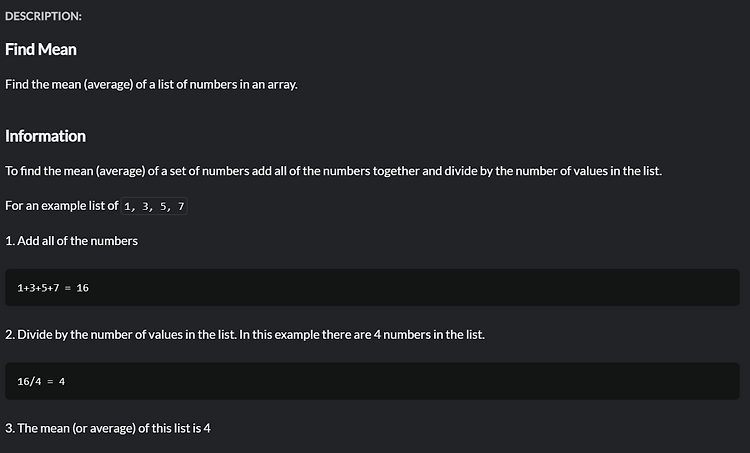Click the number 16 in first code block
The width and height of the screenshot is (750, 453).
coord(82,288)
